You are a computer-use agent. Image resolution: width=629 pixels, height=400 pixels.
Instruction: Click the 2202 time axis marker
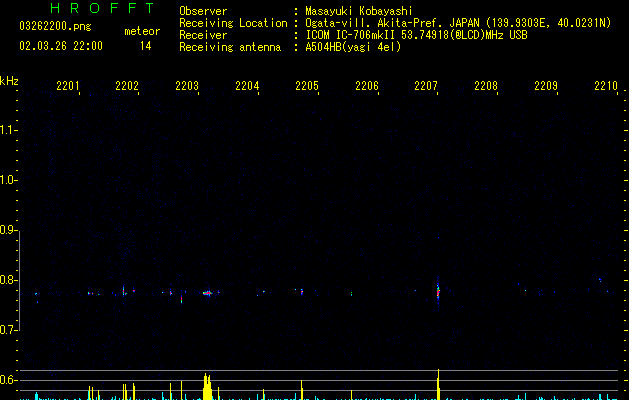click(x=127, y=86)
